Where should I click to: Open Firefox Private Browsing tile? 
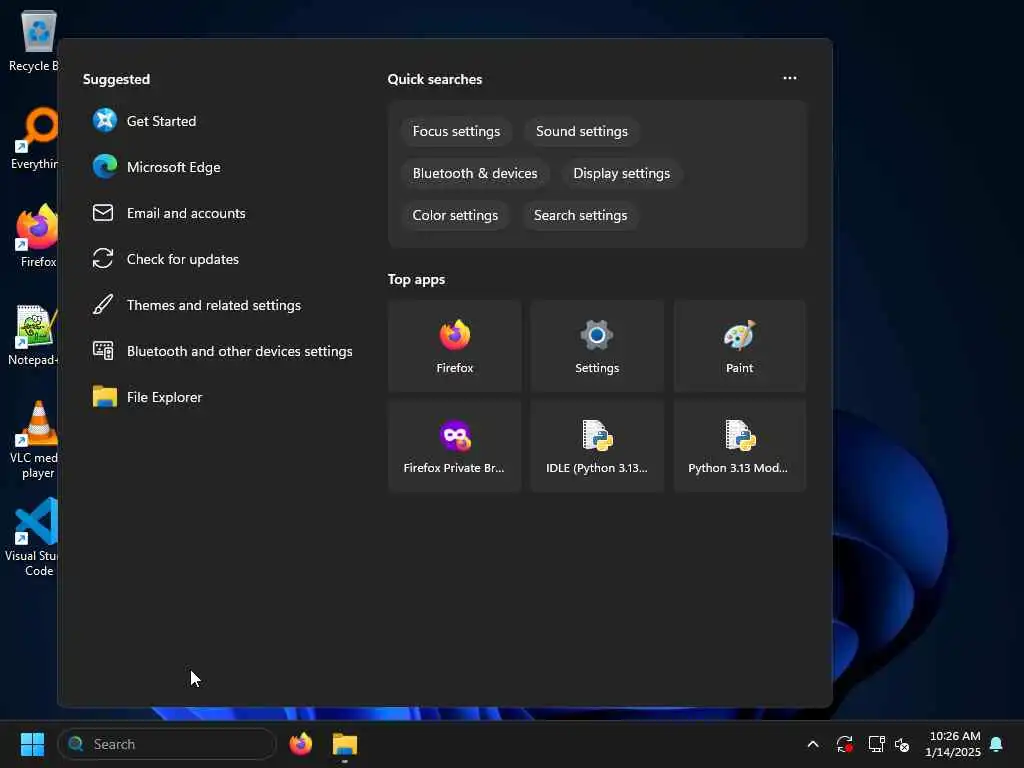click(x=455, y=446)
